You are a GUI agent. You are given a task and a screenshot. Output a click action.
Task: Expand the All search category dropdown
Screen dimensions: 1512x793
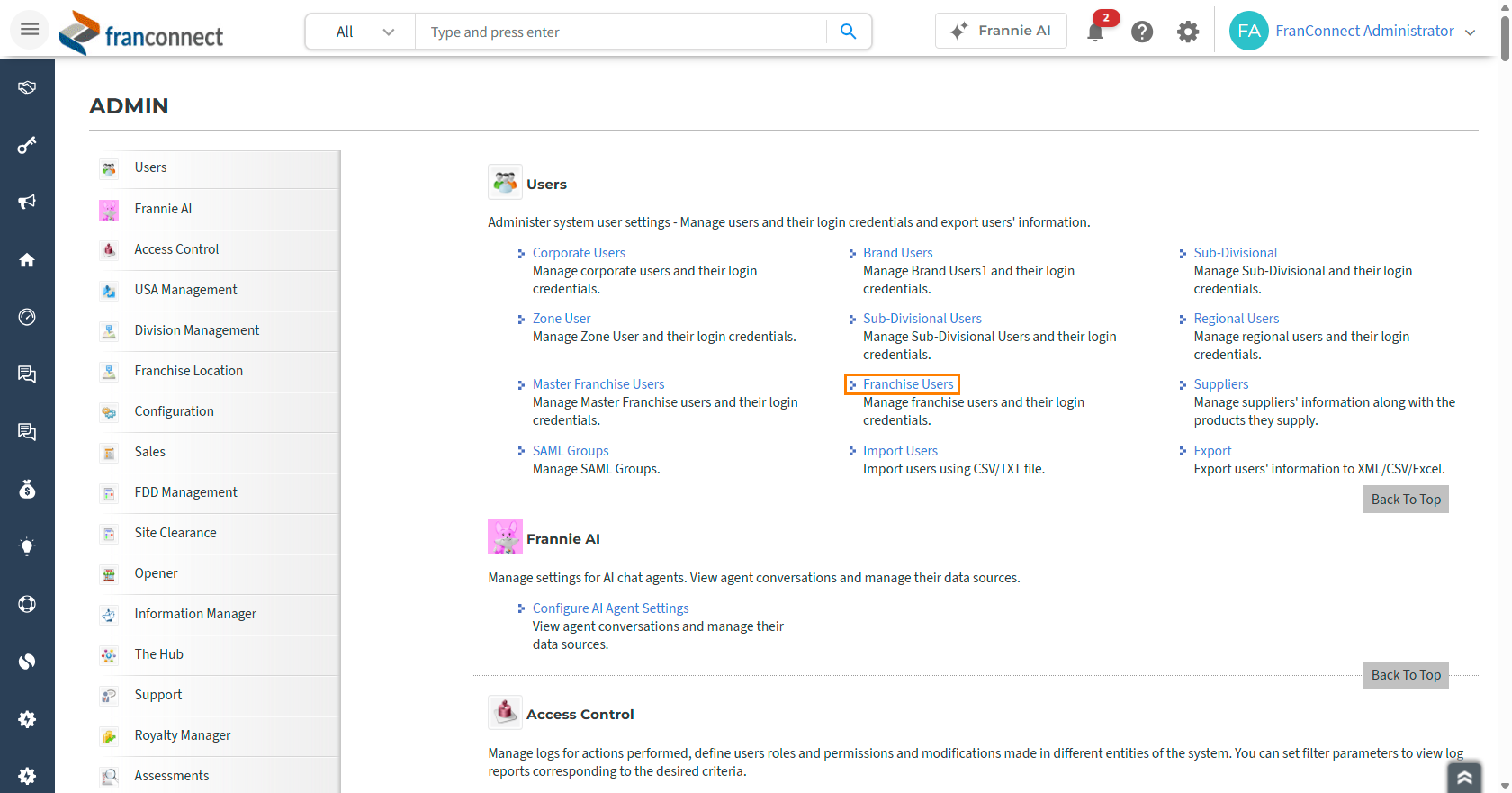point(361,32)
